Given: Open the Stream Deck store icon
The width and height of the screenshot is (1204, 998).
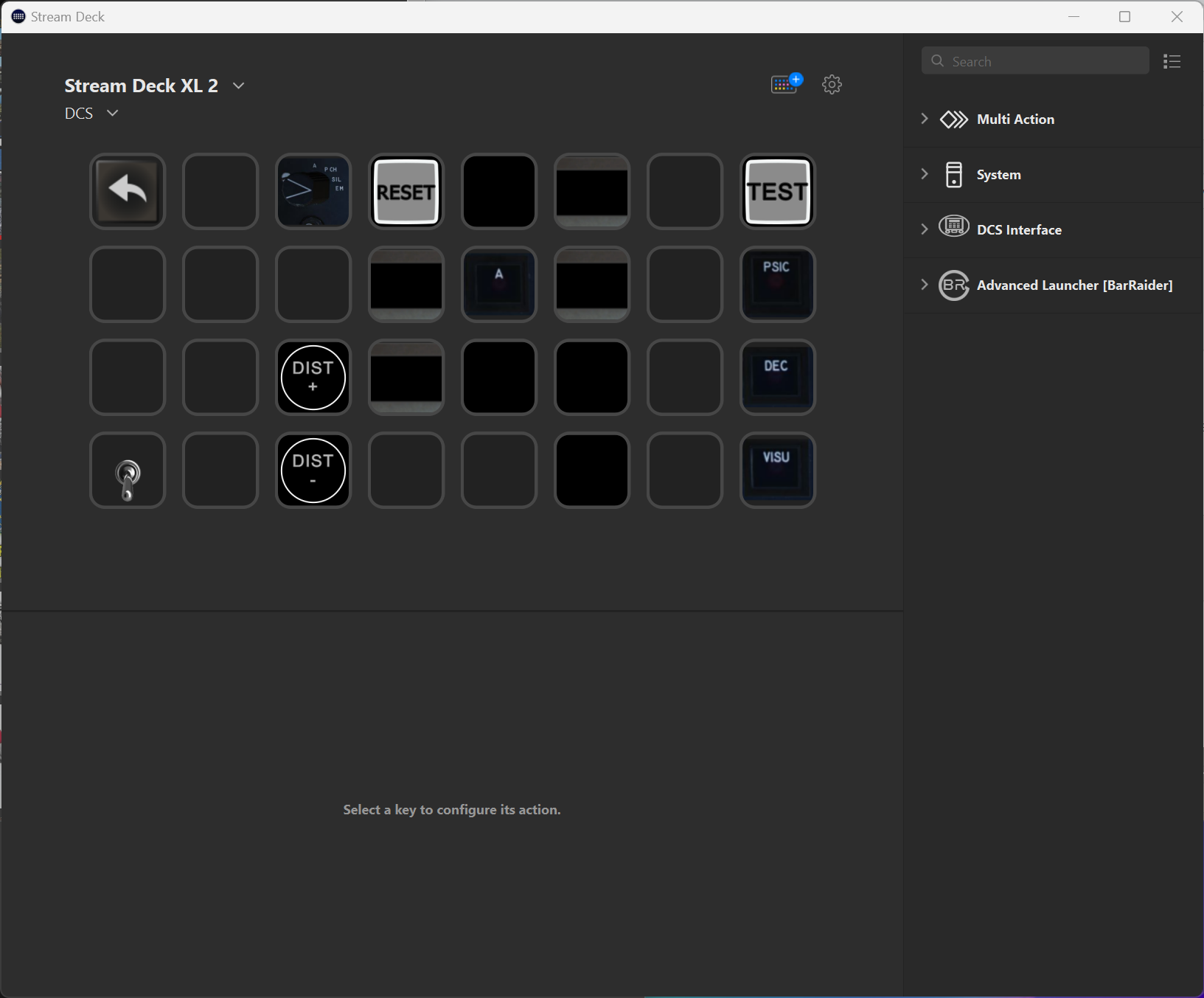Looking at the screenshot, I should point(785,84).
